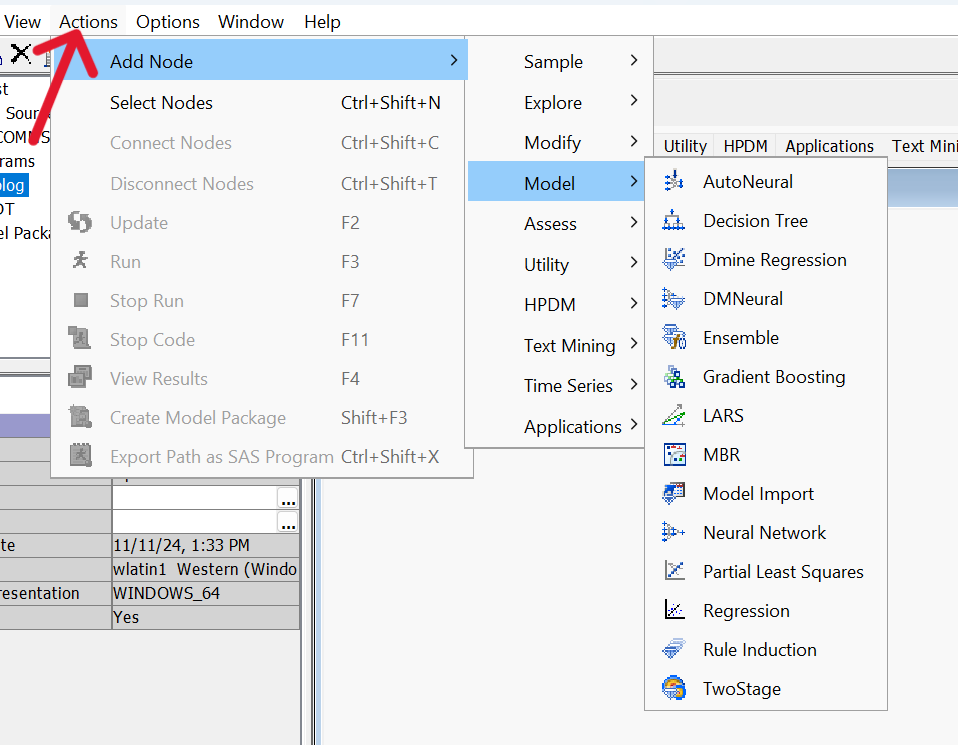Click the lower ellipsis browse button

[x=288, y=522]
